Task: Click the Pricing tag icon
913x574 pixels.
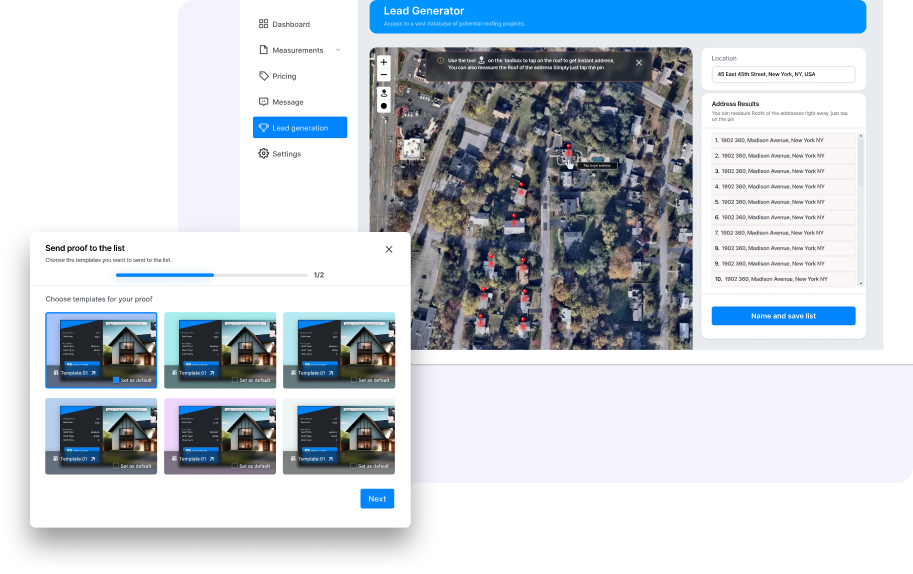Action: [x=263, y=76]
